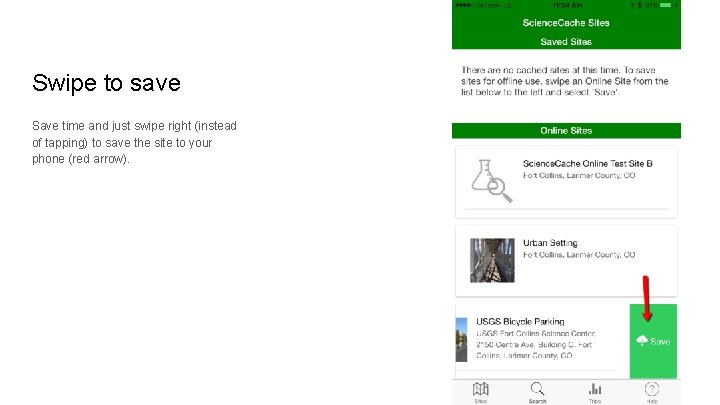Open the Urban Setting photo thumbnail
The height and width of the screenshot is (405, 720).
tap(492, 260)
